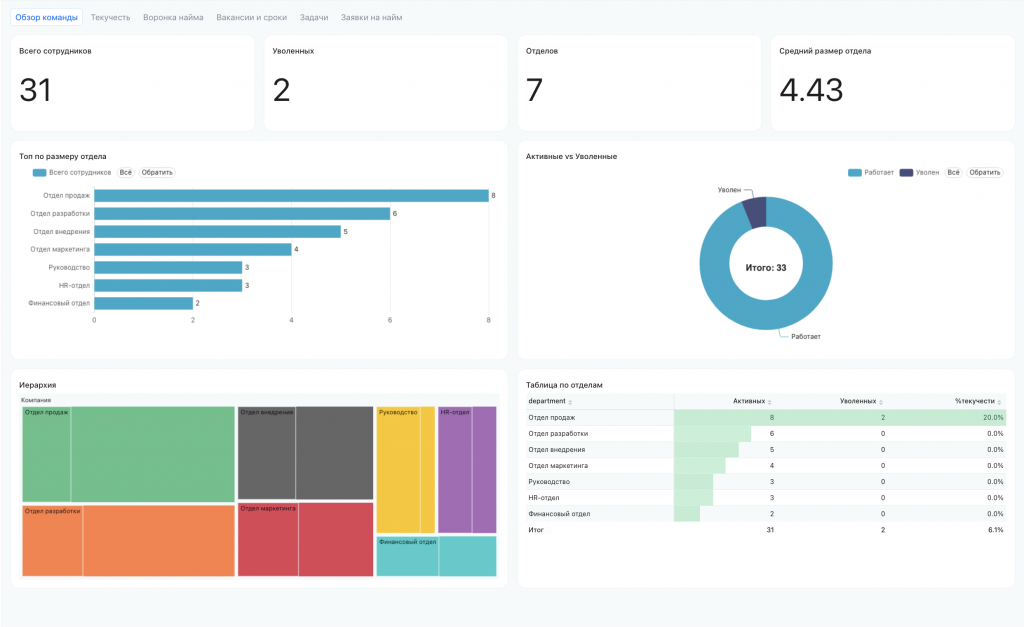Click the Средний размер отдела value 4.43
Image resolution: width=1024 pixels, height=627 pixels.
click(x=811, y=90)
